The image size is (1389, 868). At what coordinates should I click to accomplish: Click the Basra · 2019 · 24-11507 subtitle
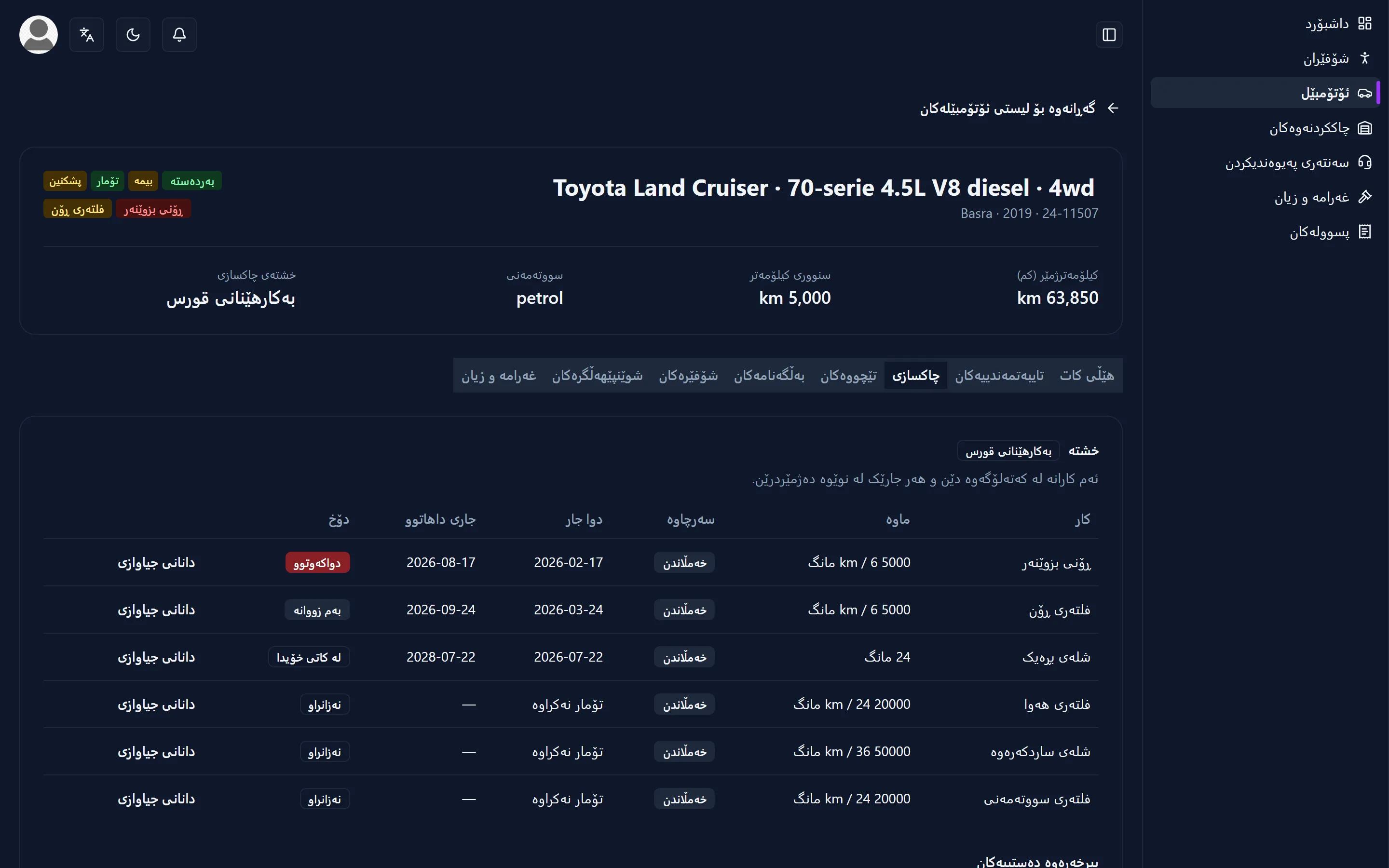pyautogui.click(x=1030, y=214)
